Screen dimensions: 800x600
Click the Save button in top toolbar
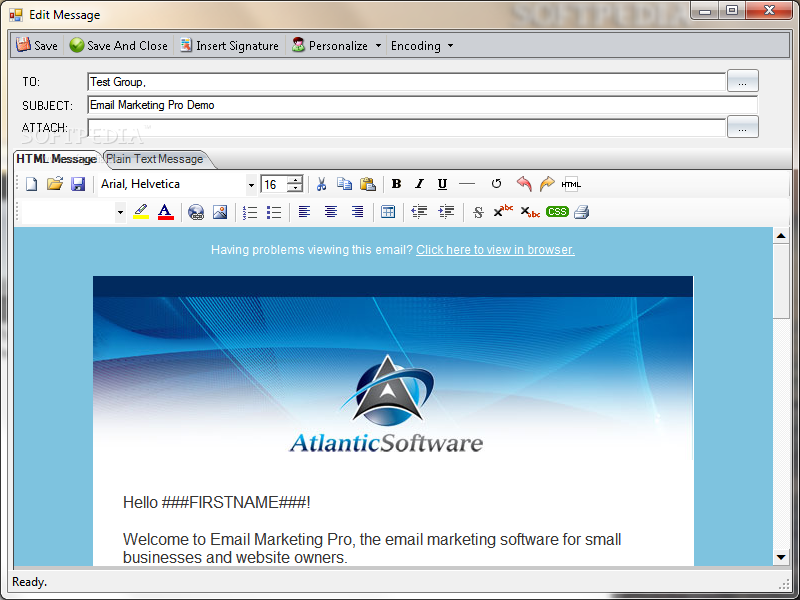coord(36,45)
